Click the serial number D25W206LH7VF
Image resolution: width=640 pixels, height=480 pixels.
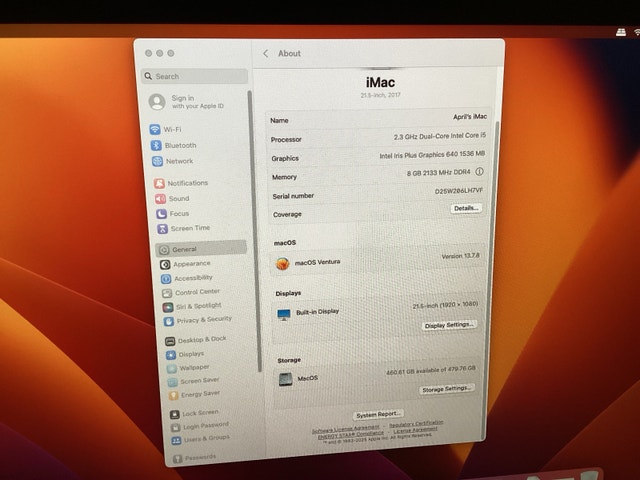tap(459, 191)
